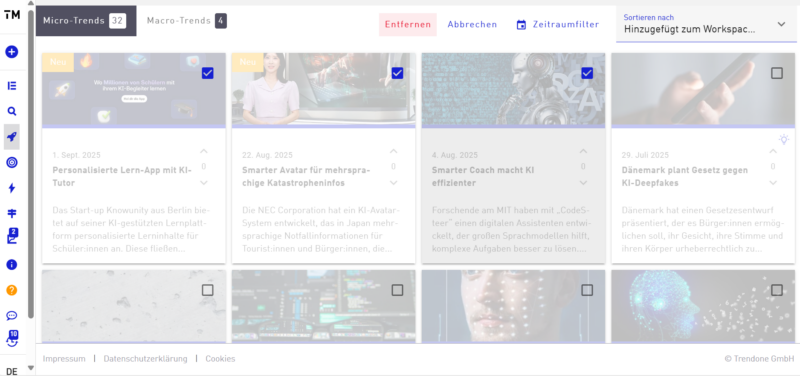Click the date '22. Aug. 2025'
Viewport: 800px width, 376px height.
tap(267, 155)
